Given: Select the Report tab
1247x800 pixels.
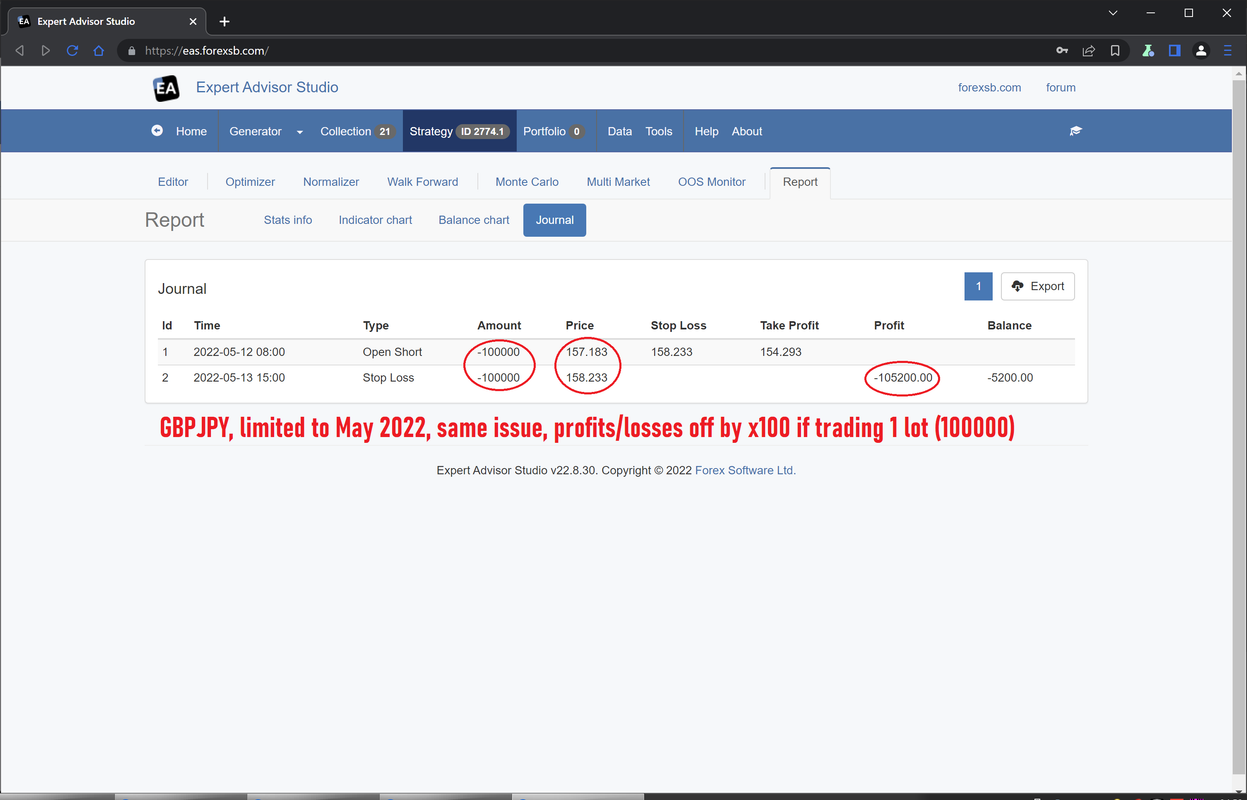Looking at the screenshot, I should 800,182.
